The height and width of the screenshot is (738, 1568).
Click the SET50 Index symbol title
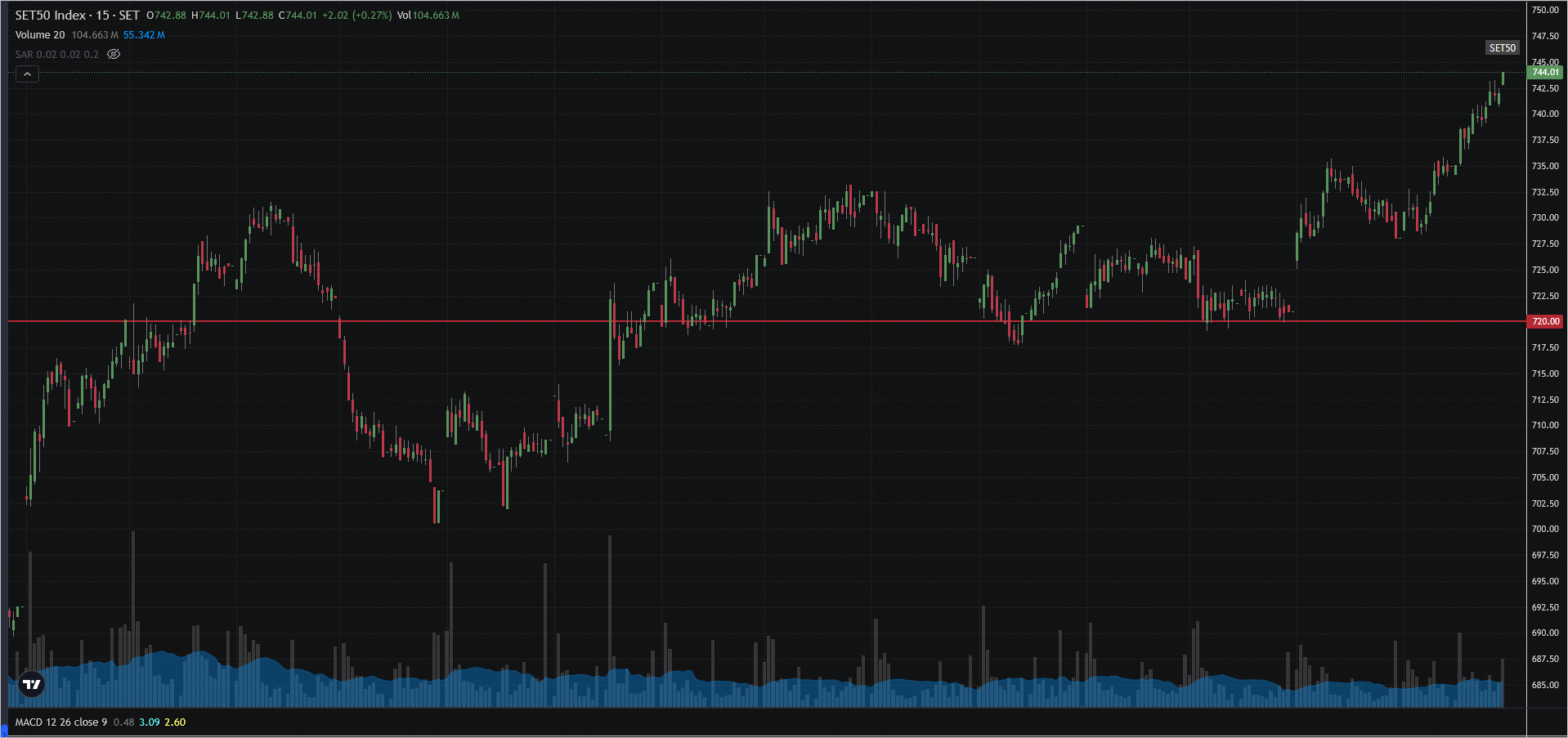(x=77, y=16)
